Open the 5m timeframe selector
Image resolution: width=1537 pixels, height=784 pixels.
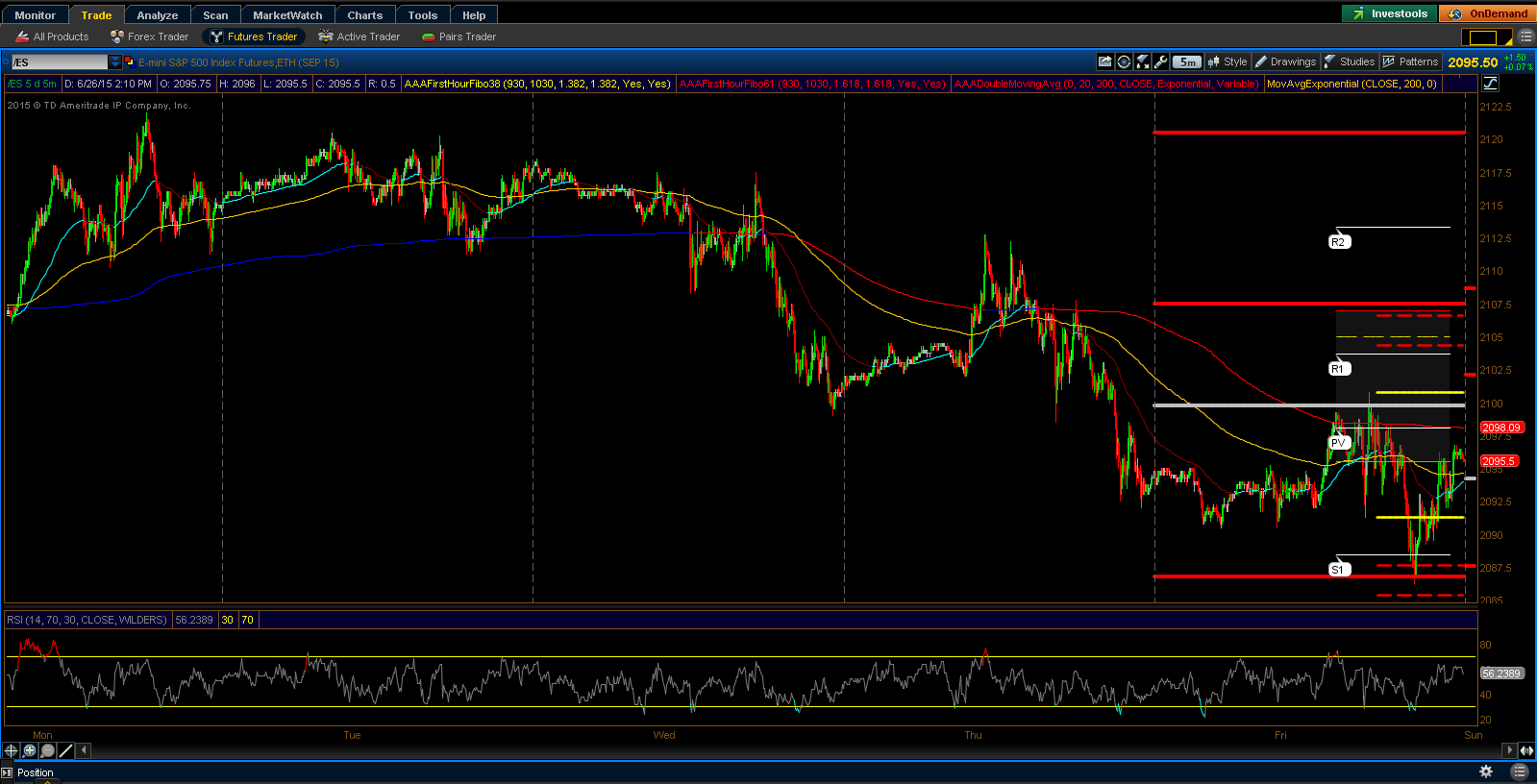[1187, 61]
